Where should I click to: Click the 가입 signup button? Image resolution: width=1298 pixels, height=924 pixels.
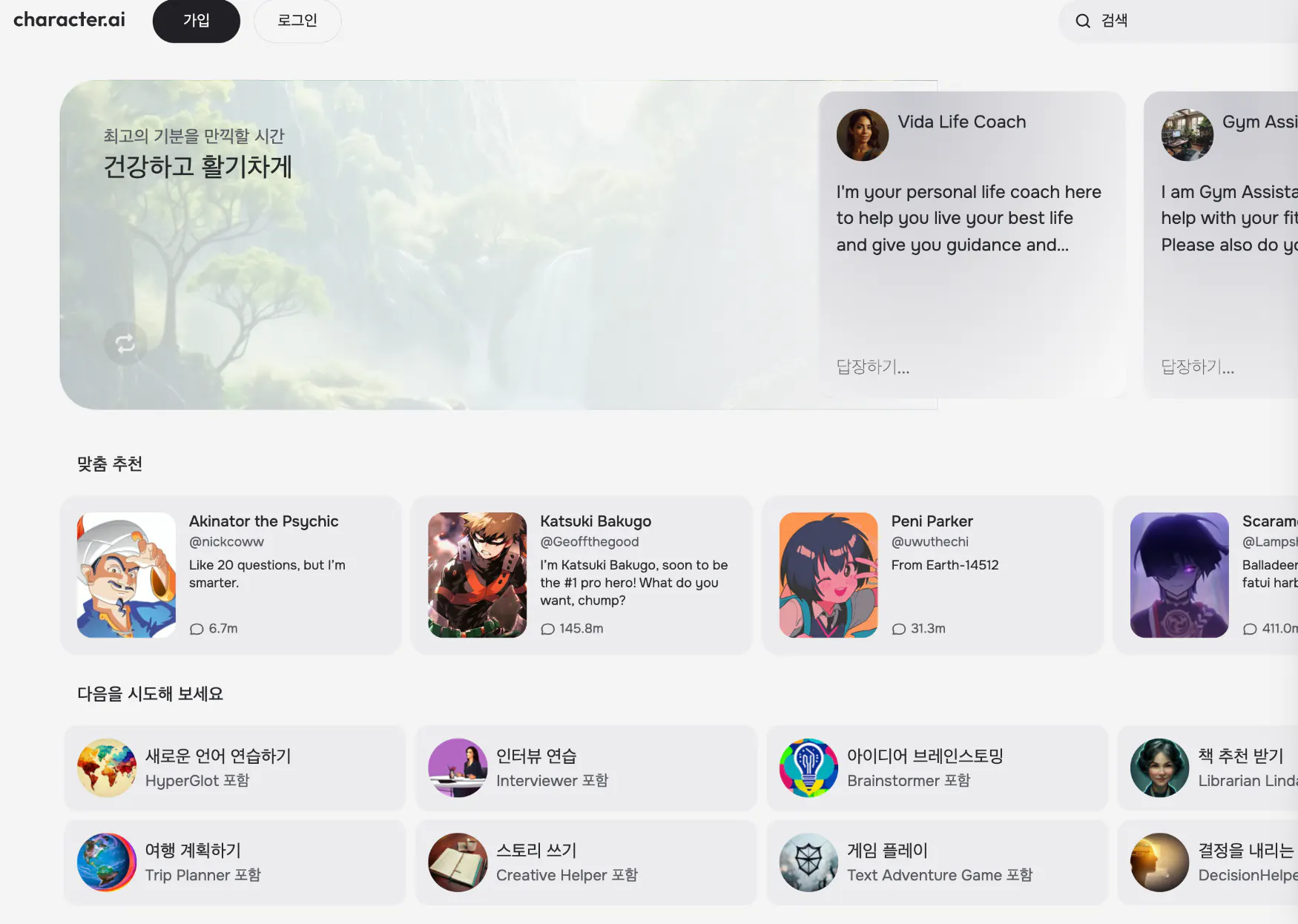click(196, 22)
